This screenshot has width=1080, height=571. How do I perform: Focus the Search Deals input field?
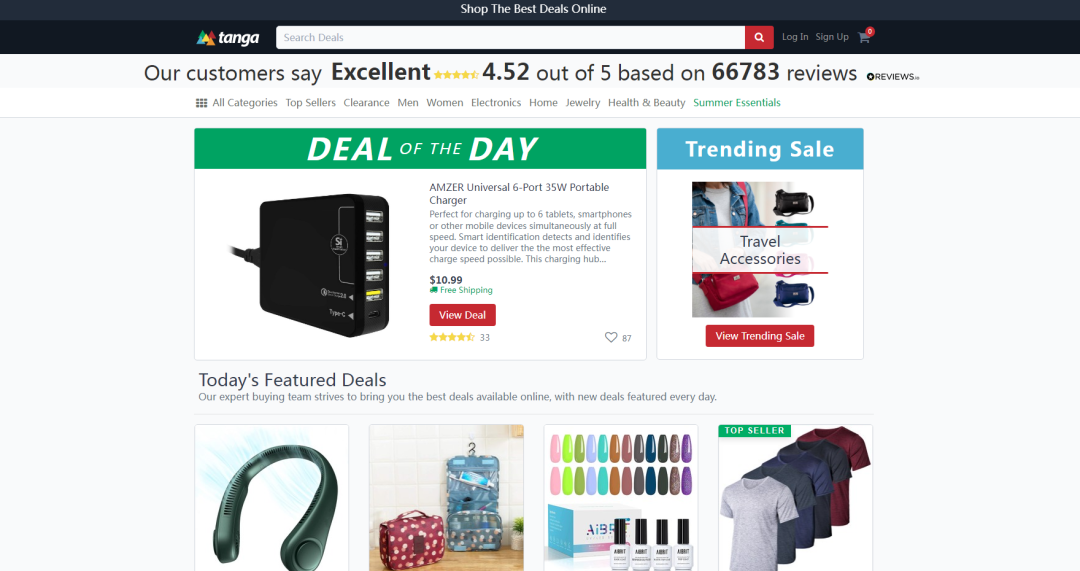(510, 37)
